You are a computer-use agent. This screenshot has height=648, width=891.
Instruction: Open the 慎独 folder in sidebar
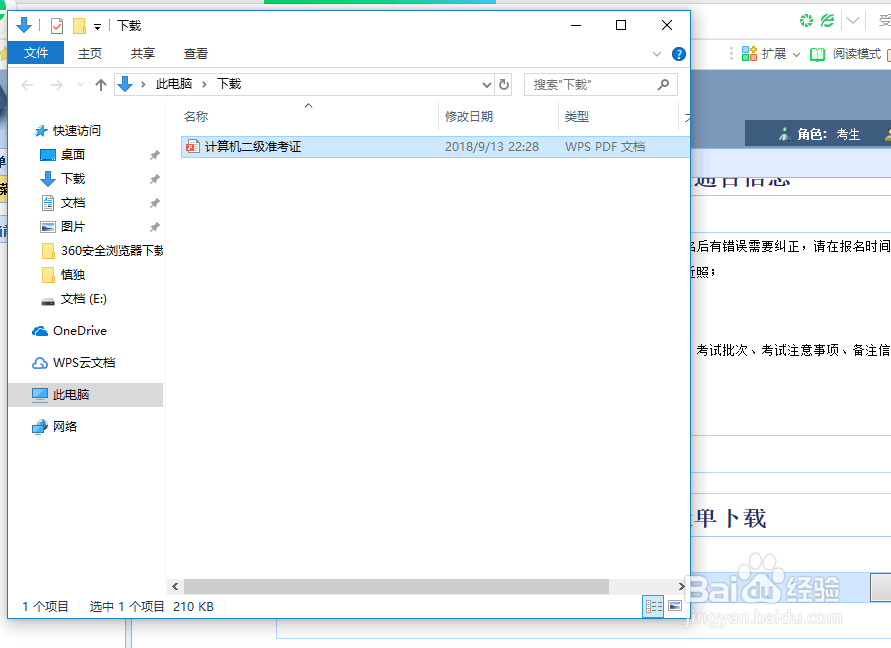pyautogui.click(x=73, y=275)
